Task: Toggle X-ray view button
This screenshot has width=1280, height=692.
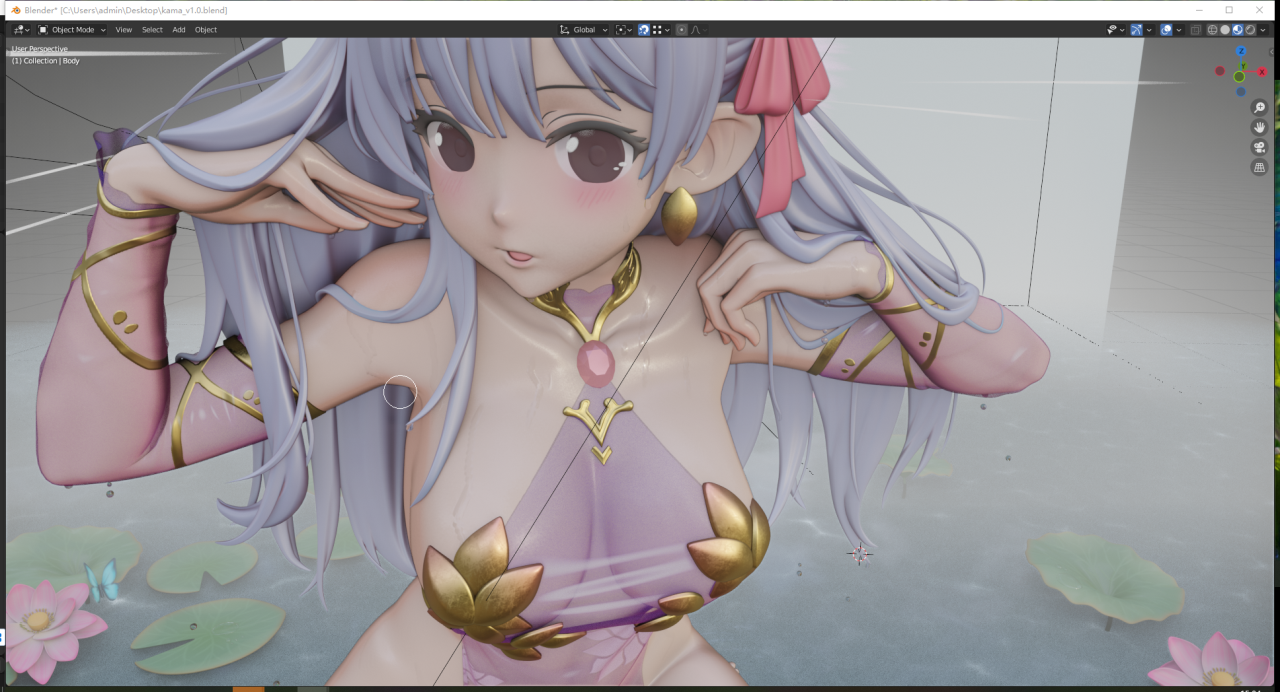Action: pyautogui.click(x=1196, y=30)
